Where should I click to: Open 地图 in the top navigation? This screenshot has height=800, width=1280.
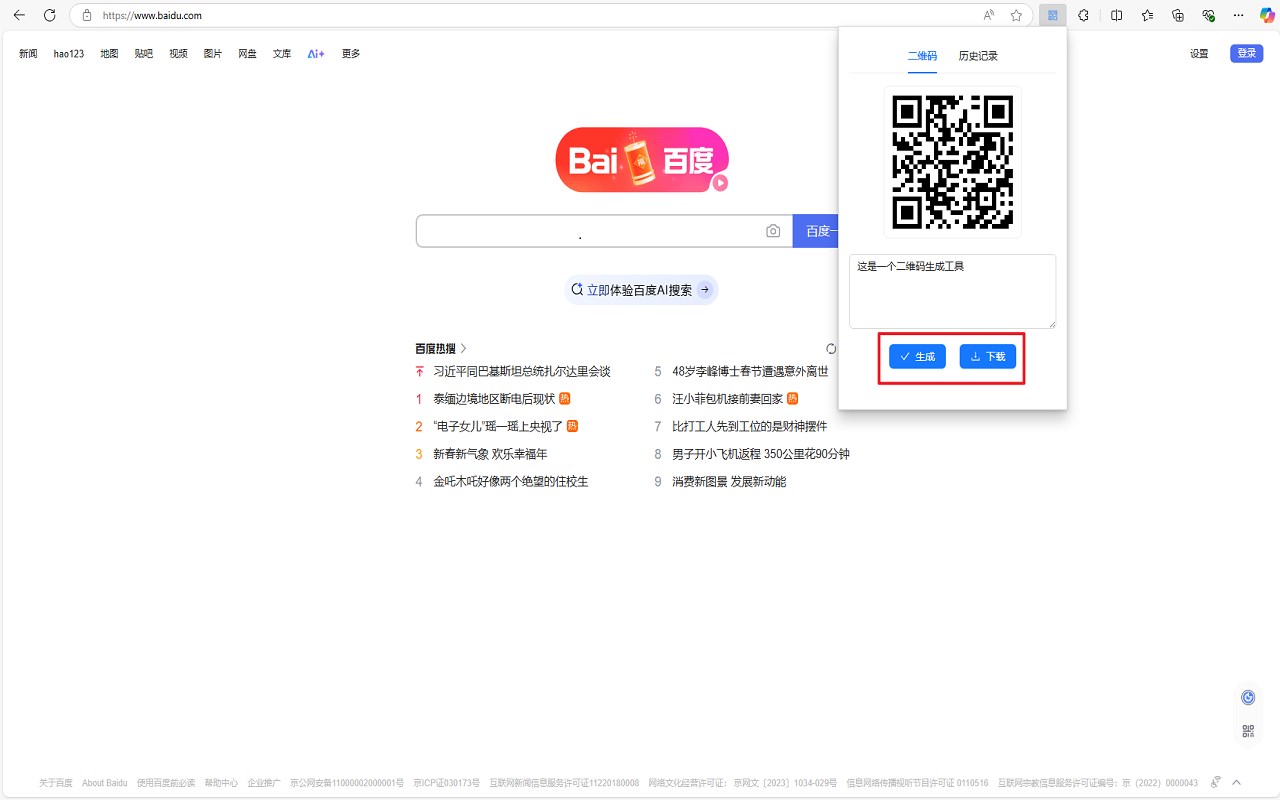(109, 54)
